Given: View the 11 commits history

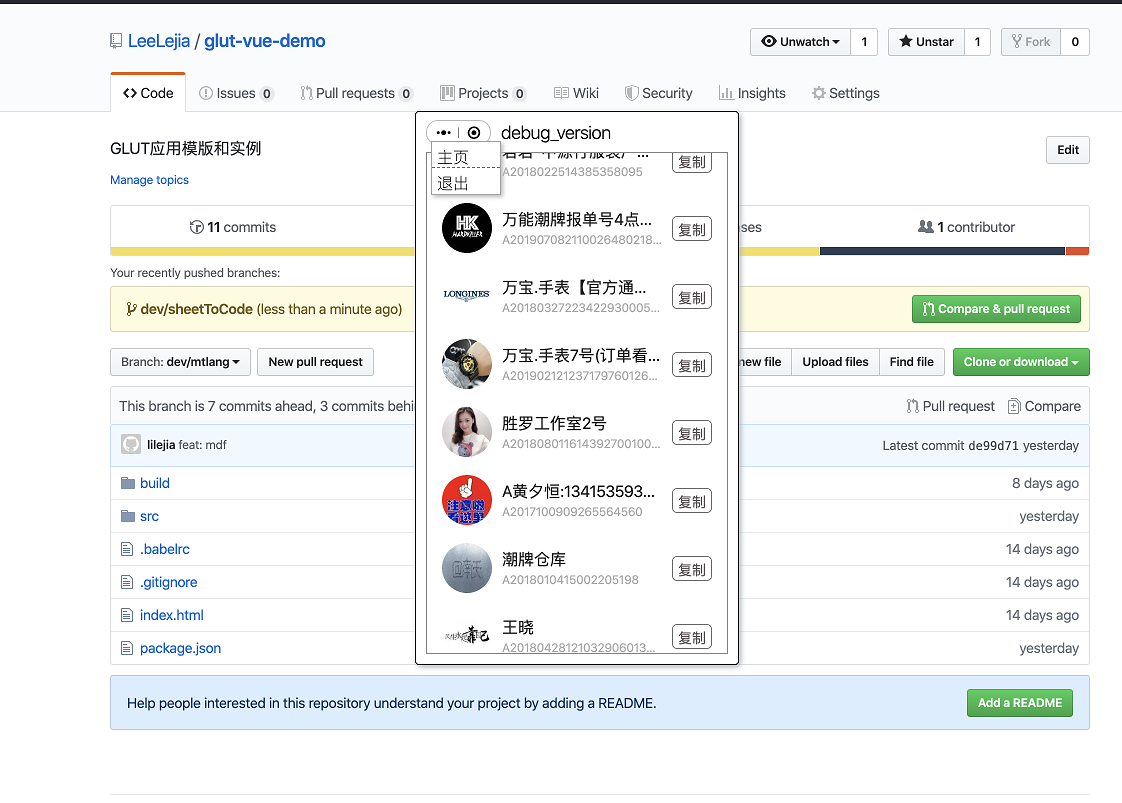Looking at the screenshot, I should [x=233, y=227].
